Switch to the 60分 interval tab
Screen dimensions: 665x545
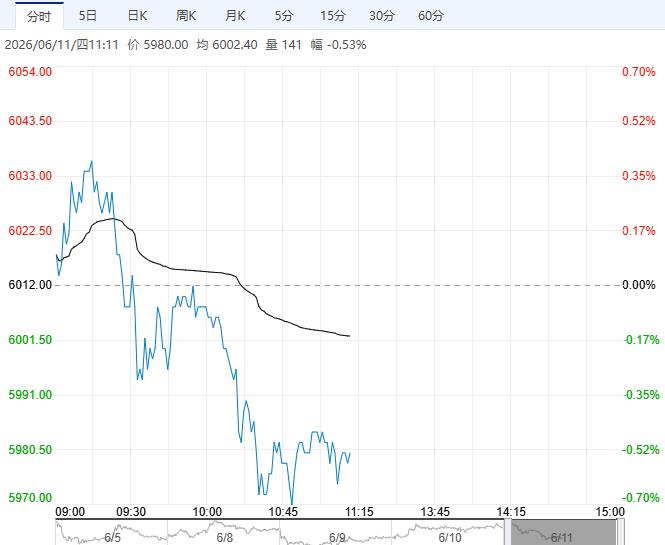click(x=431, y=16)
